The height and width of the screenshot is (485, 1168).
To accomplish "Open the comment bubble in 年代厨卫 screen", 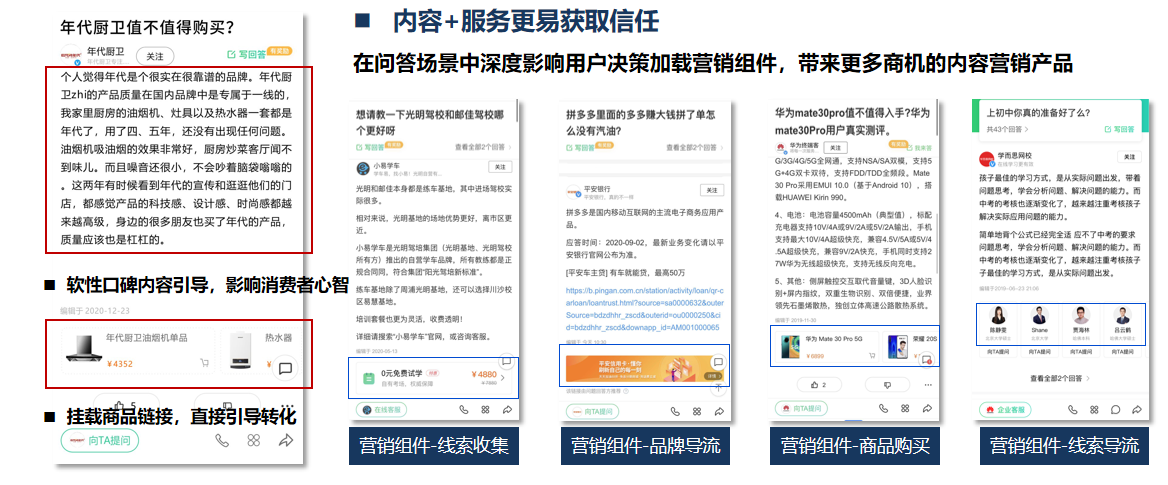I will (x=285, y=368).
